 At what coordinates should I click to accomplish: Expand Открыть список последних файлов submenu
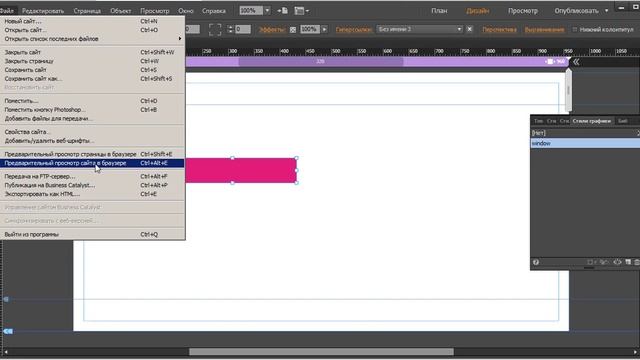[x=92, y=39]
